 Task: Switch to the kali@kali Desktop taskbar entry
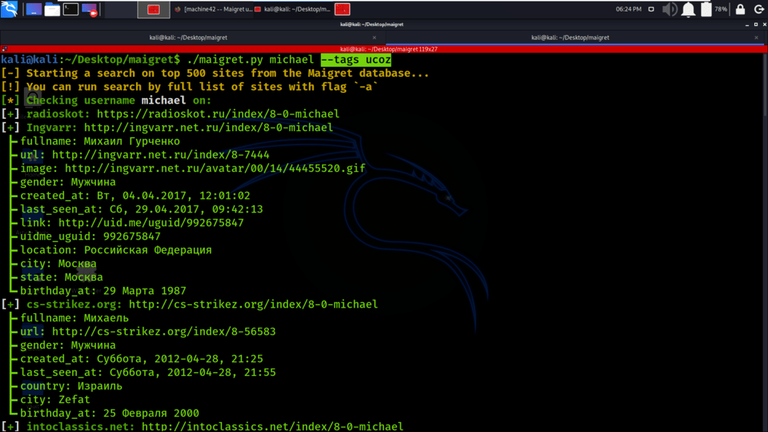292,9
